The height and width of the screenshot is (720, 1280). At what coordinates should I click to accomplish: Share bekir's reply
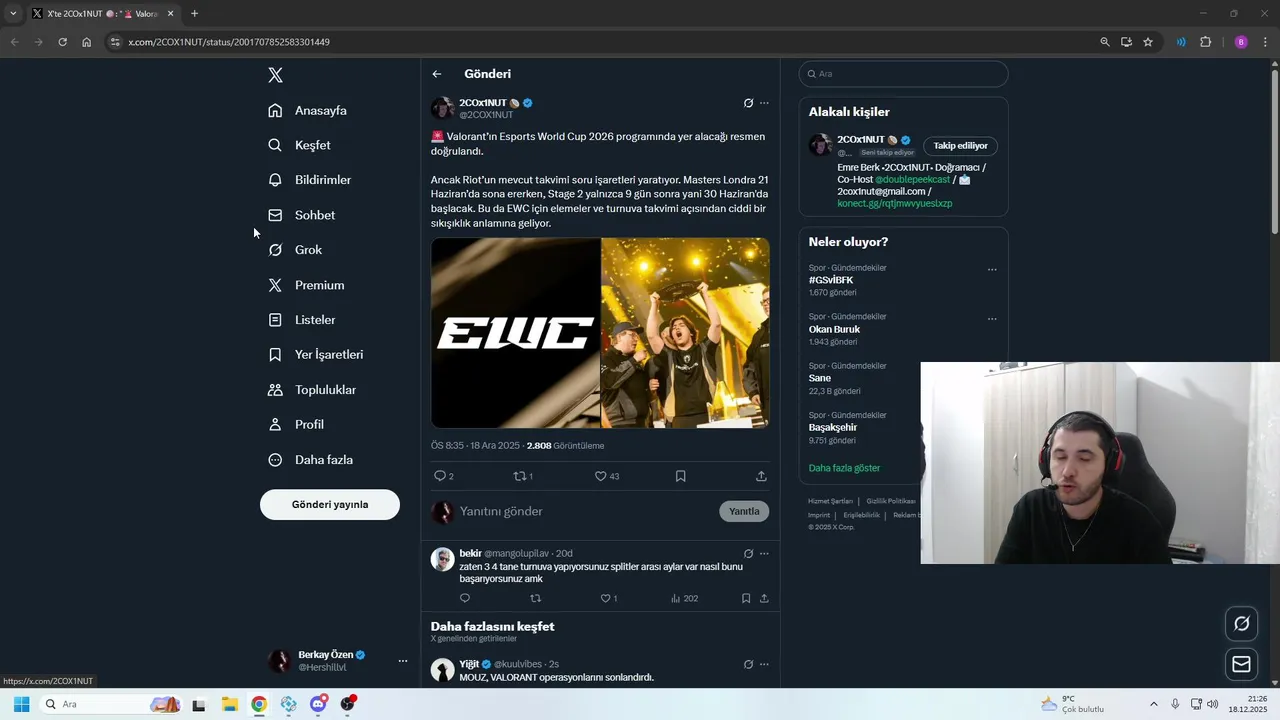tap(764, 598)
